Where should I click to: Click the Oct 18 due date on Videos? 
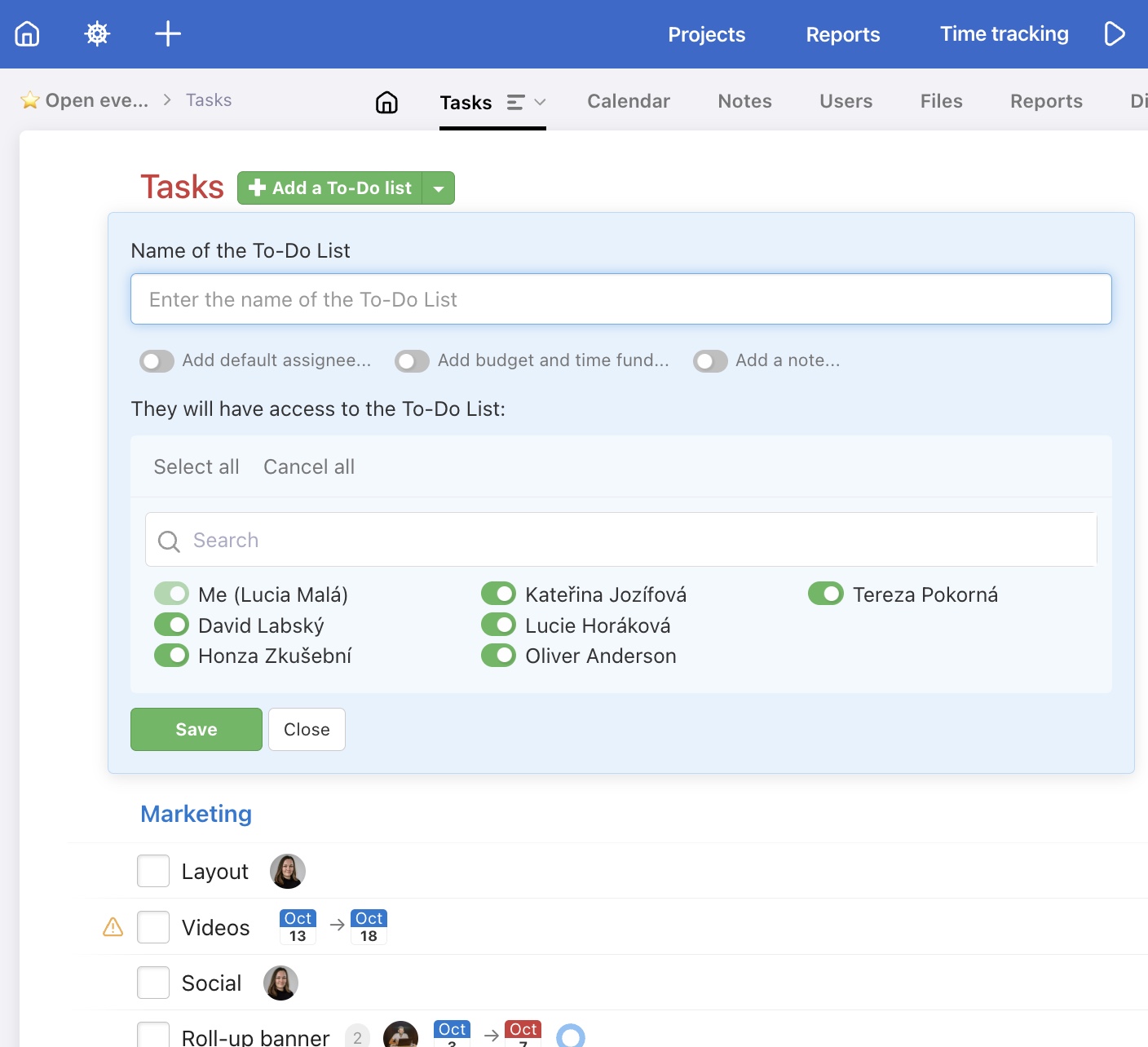coord(369,926)
